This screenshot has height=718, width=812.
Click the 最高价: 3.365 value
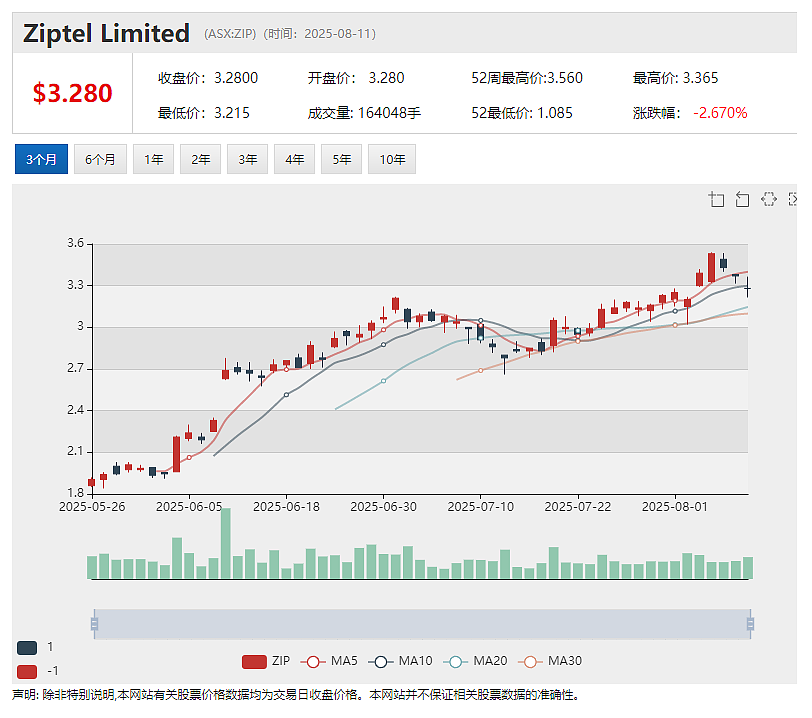pos(675,78)
